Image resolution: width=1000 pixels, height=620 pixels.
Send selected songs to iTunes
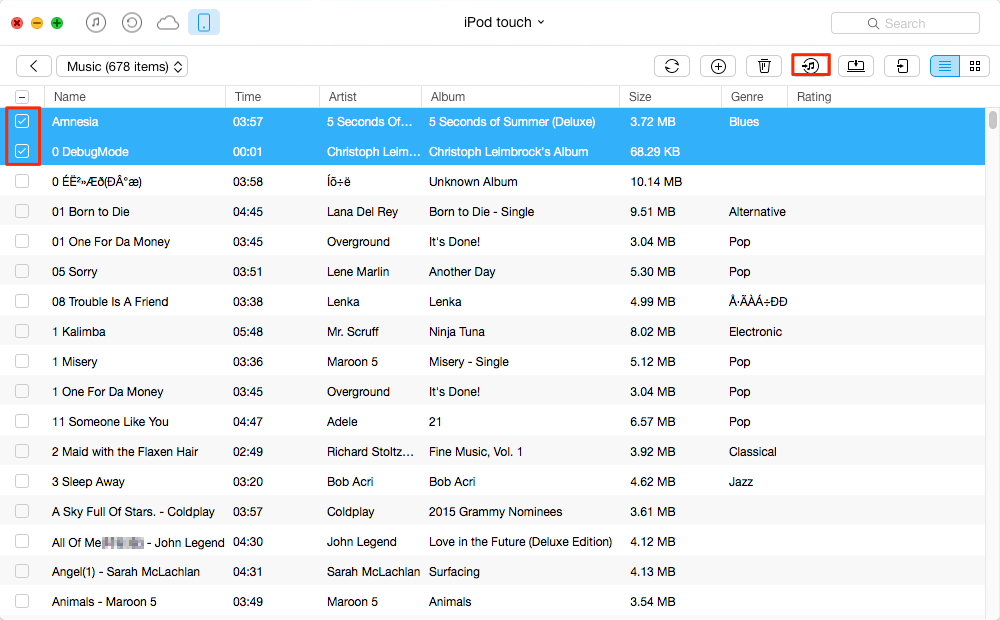click(811, 66)
